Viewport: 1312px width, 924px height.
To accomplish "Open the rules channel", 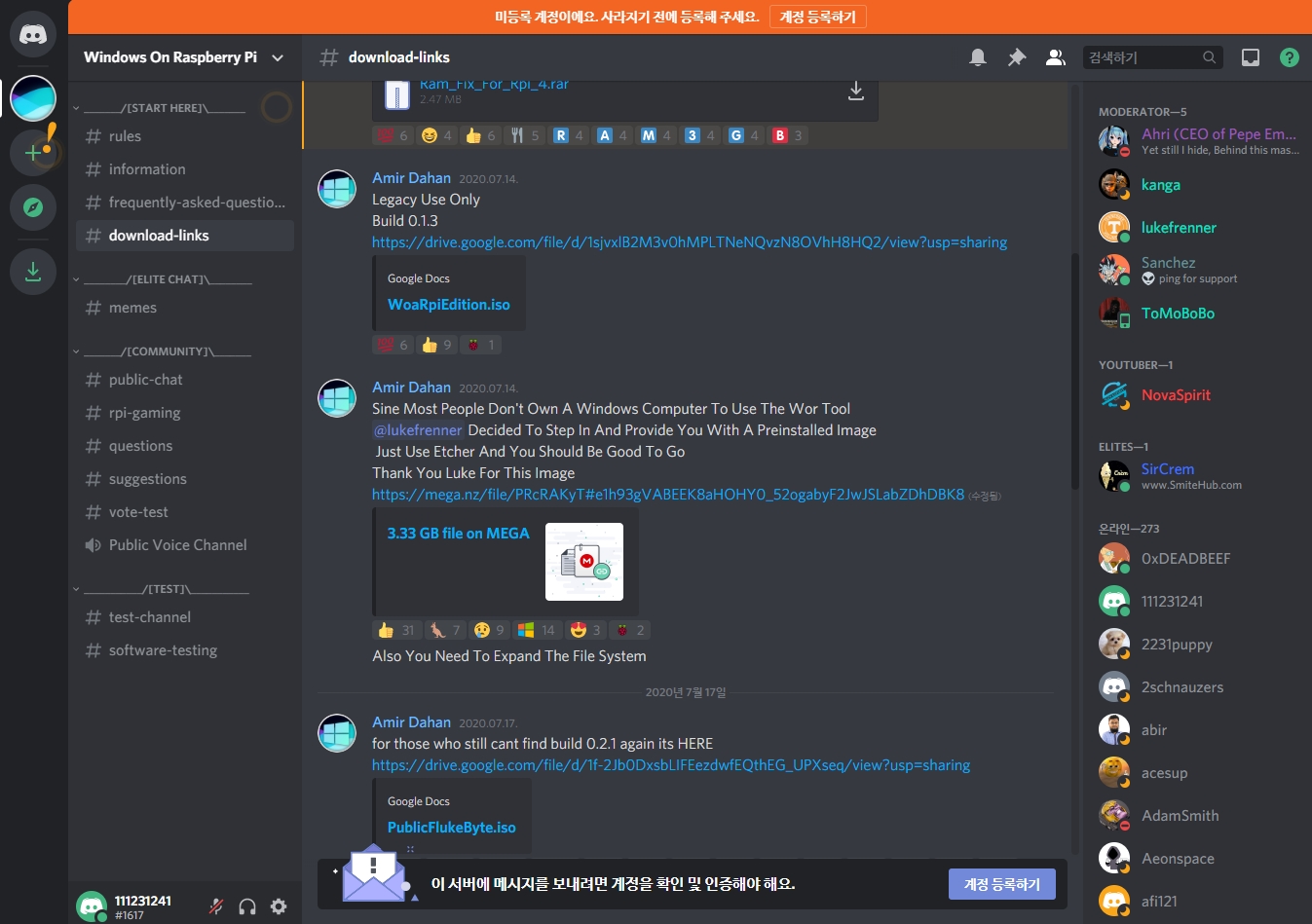I will [x=185, y=136].
